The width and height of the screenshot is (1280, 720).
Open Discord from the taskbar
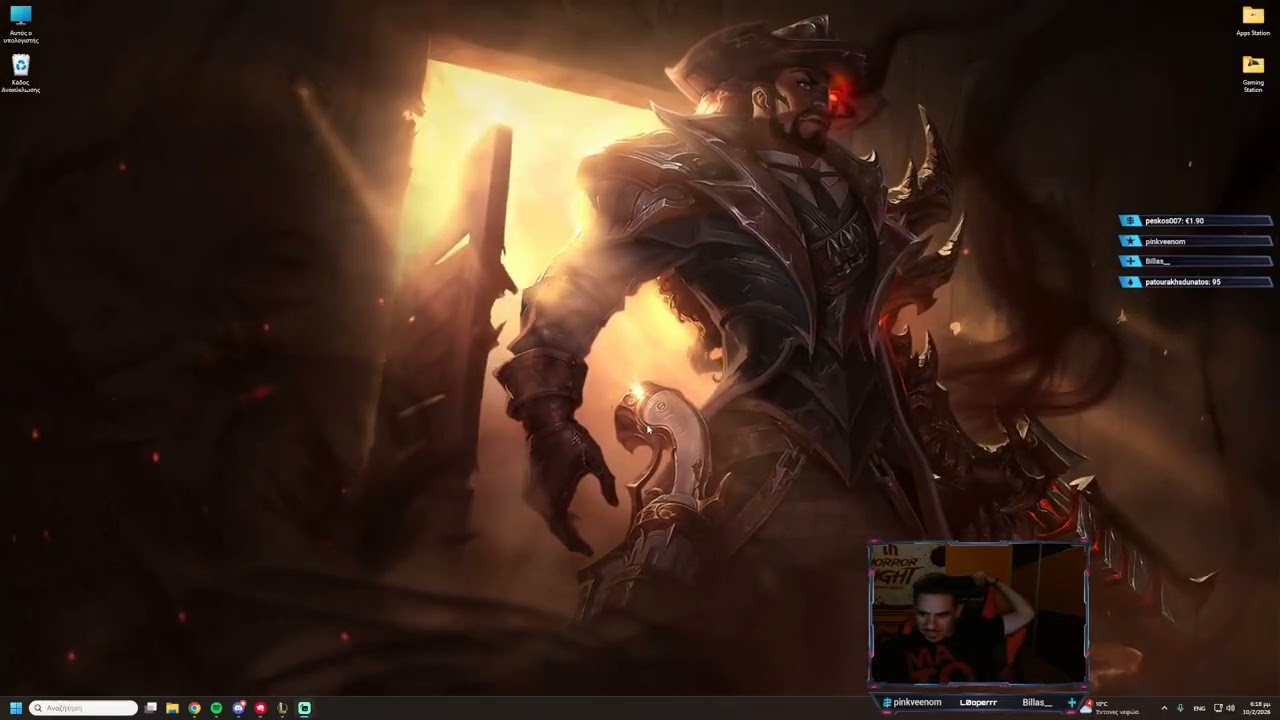tap(238, 708)
